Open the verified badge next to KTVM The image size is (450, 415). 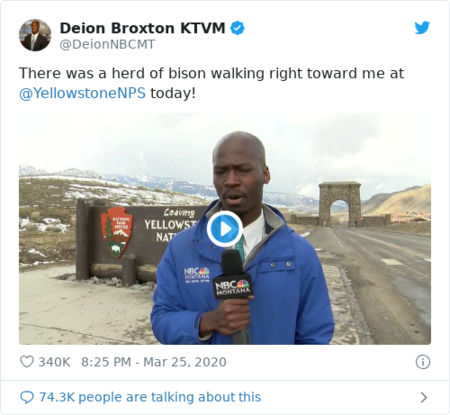(x=238, y=28)
